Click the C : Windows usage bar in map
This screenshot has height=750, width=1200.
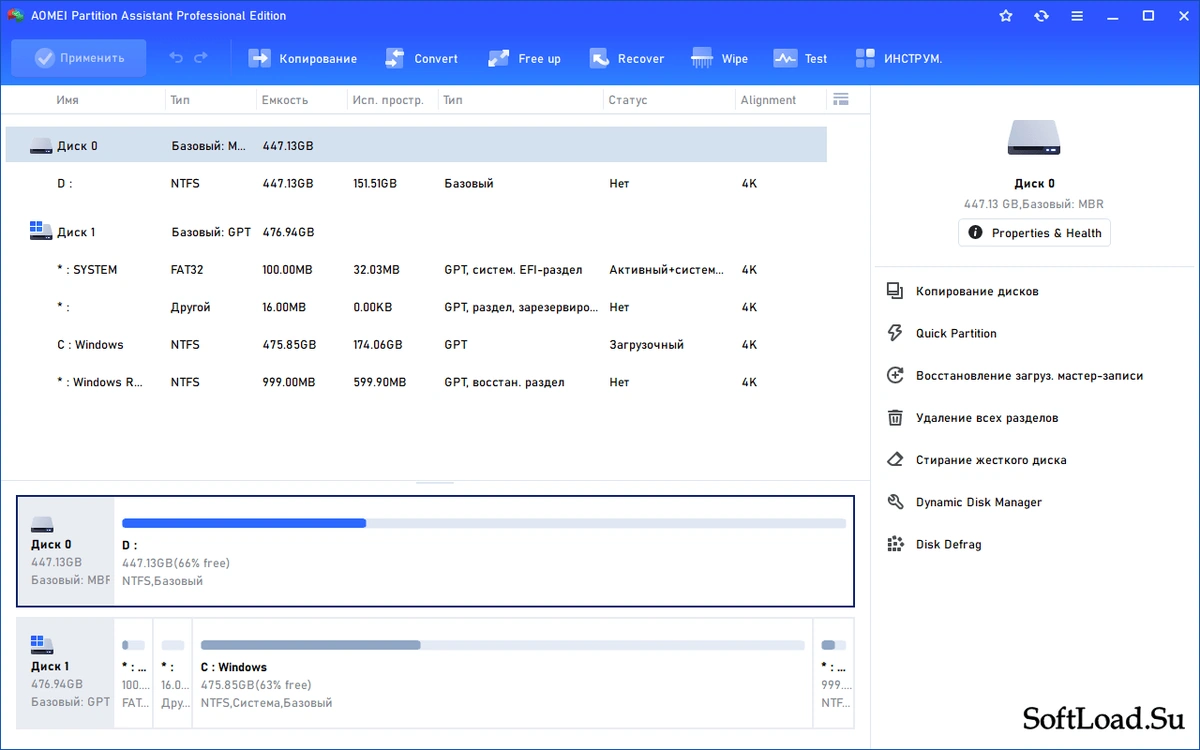(503, 645)
